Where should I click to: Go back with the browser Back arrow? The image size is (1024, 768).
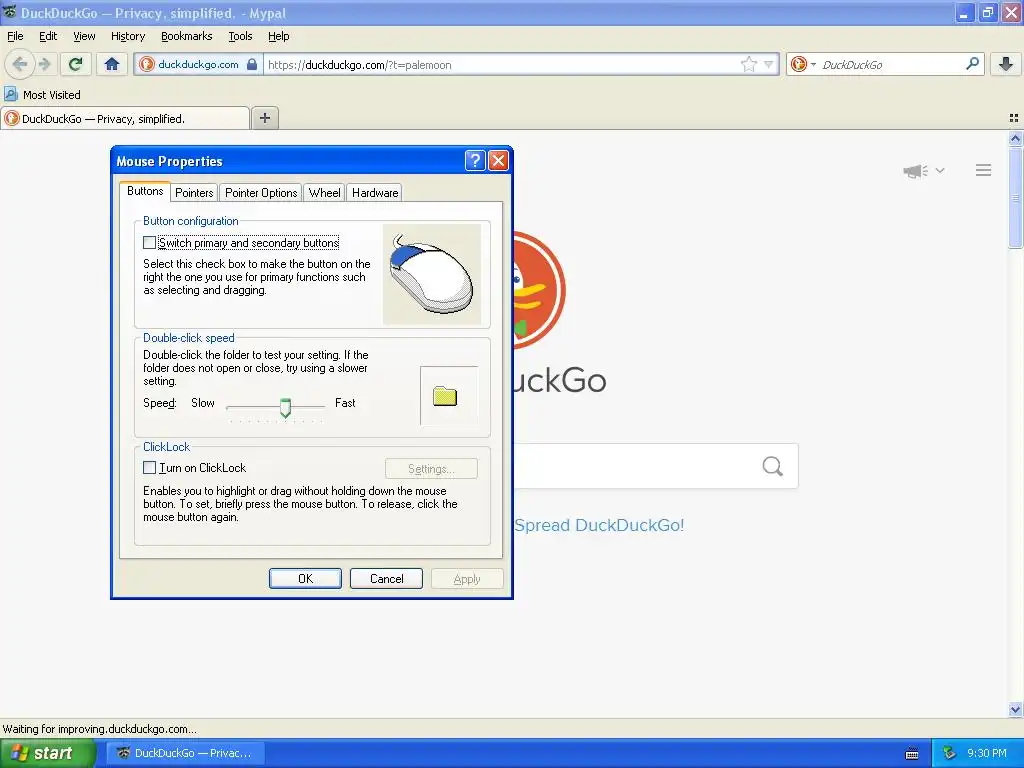20,64
